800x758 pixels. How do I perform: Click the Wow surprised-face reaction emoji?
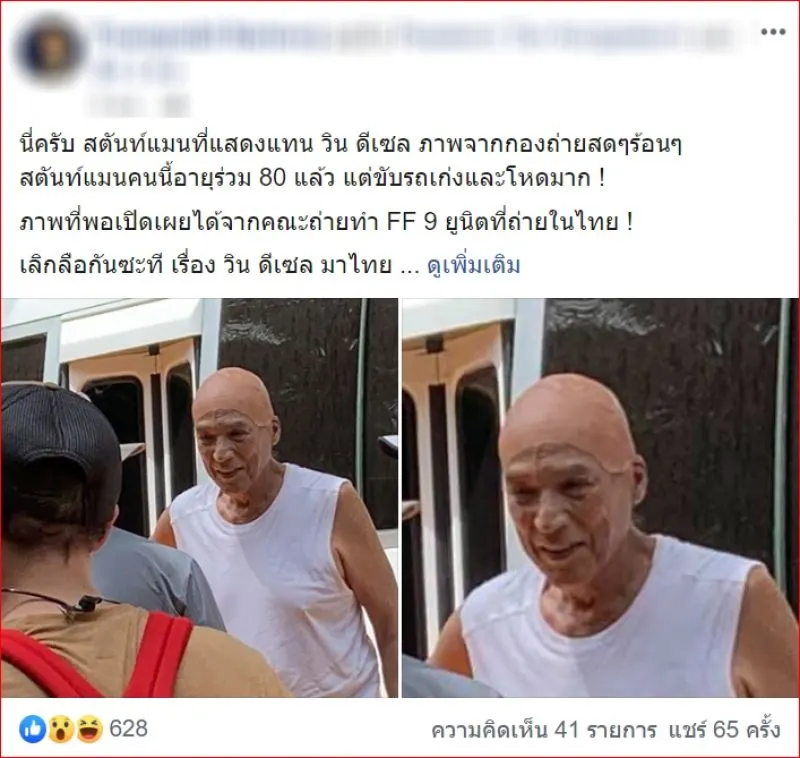click(61, 729)
